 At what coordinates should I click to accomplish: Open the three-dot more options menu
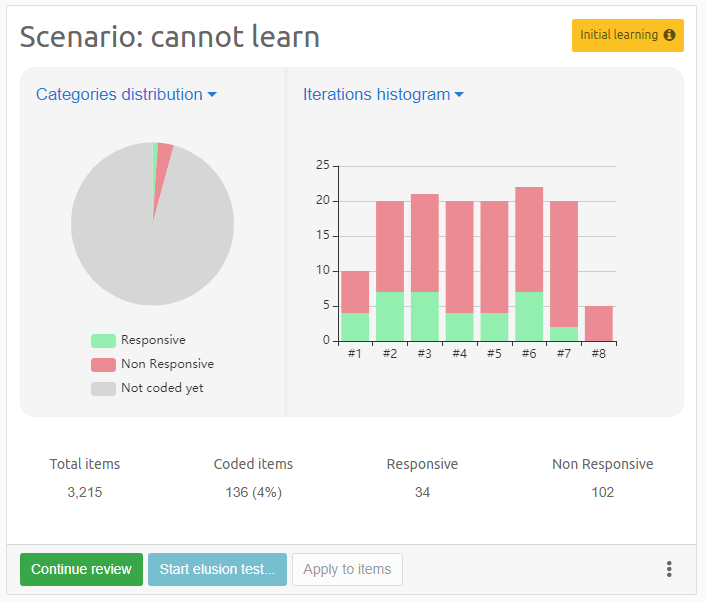tap(669, 569)
